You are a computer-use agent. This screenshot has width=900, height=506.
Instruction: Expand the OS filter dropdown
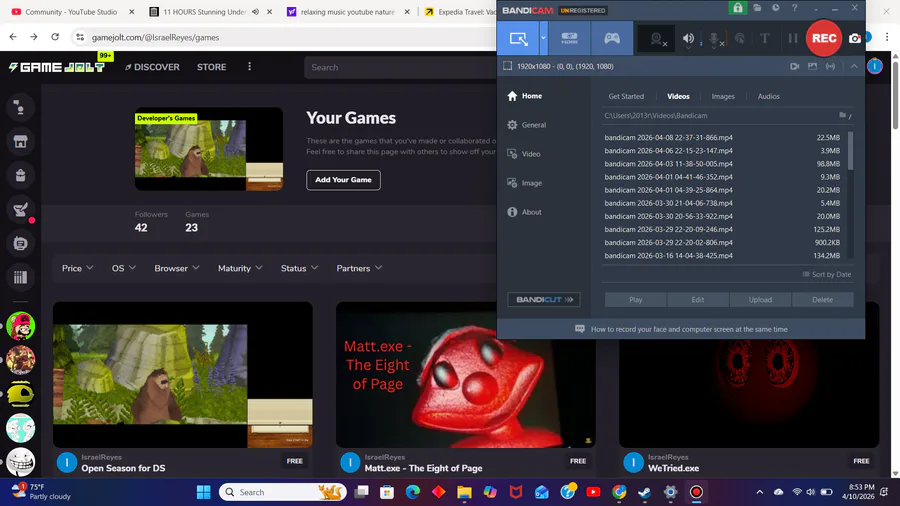123,268
